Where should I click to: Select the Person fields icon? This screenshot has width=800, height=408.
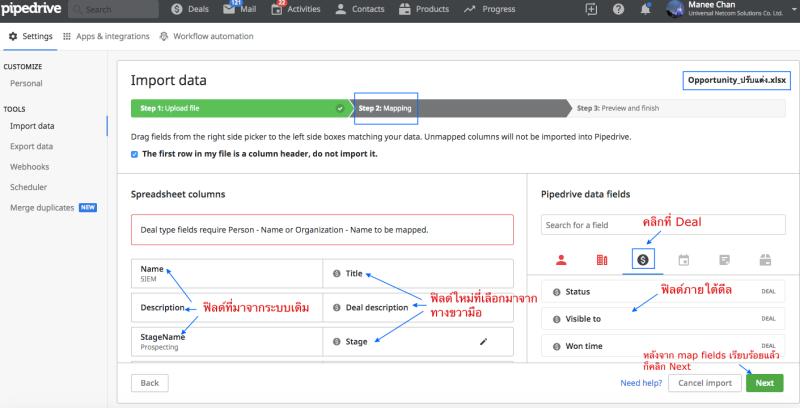coord(561,260)
